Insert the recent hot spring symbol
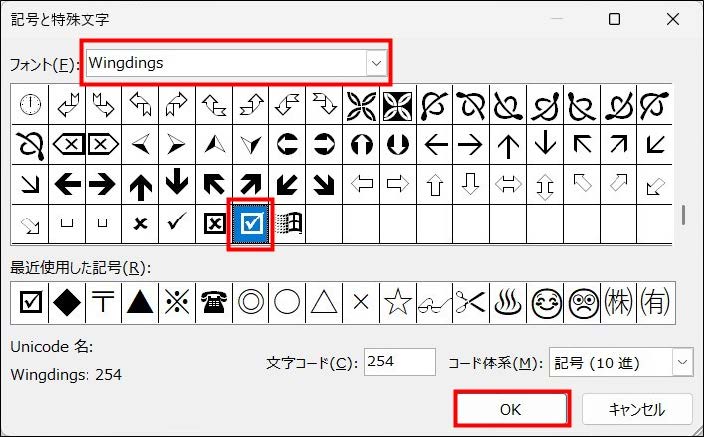 509,303
